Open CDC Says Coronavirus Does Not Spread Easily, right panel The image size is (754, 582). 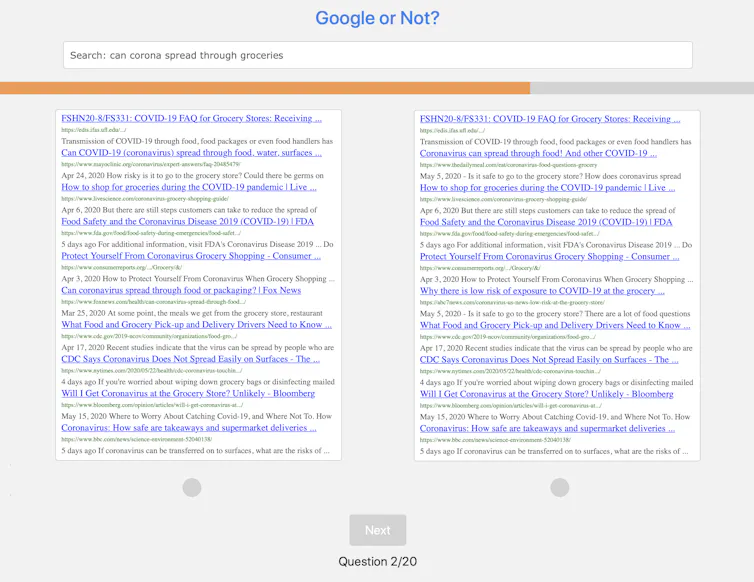click(549, 359)
